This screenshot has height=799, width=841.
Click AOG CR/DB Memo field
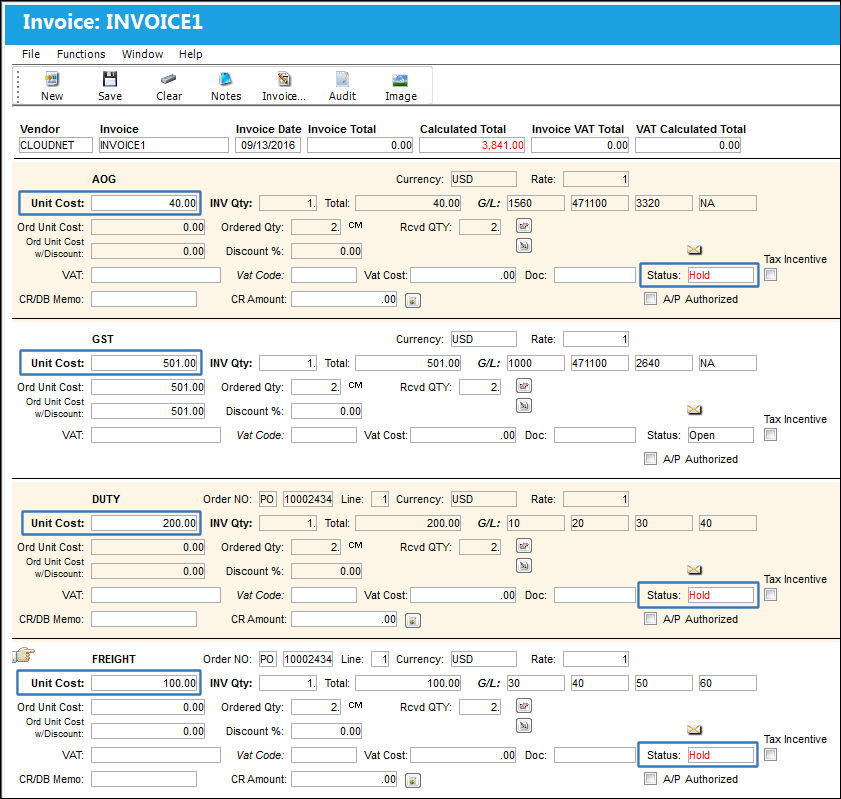pyautogui.click(x=144, y=299)
